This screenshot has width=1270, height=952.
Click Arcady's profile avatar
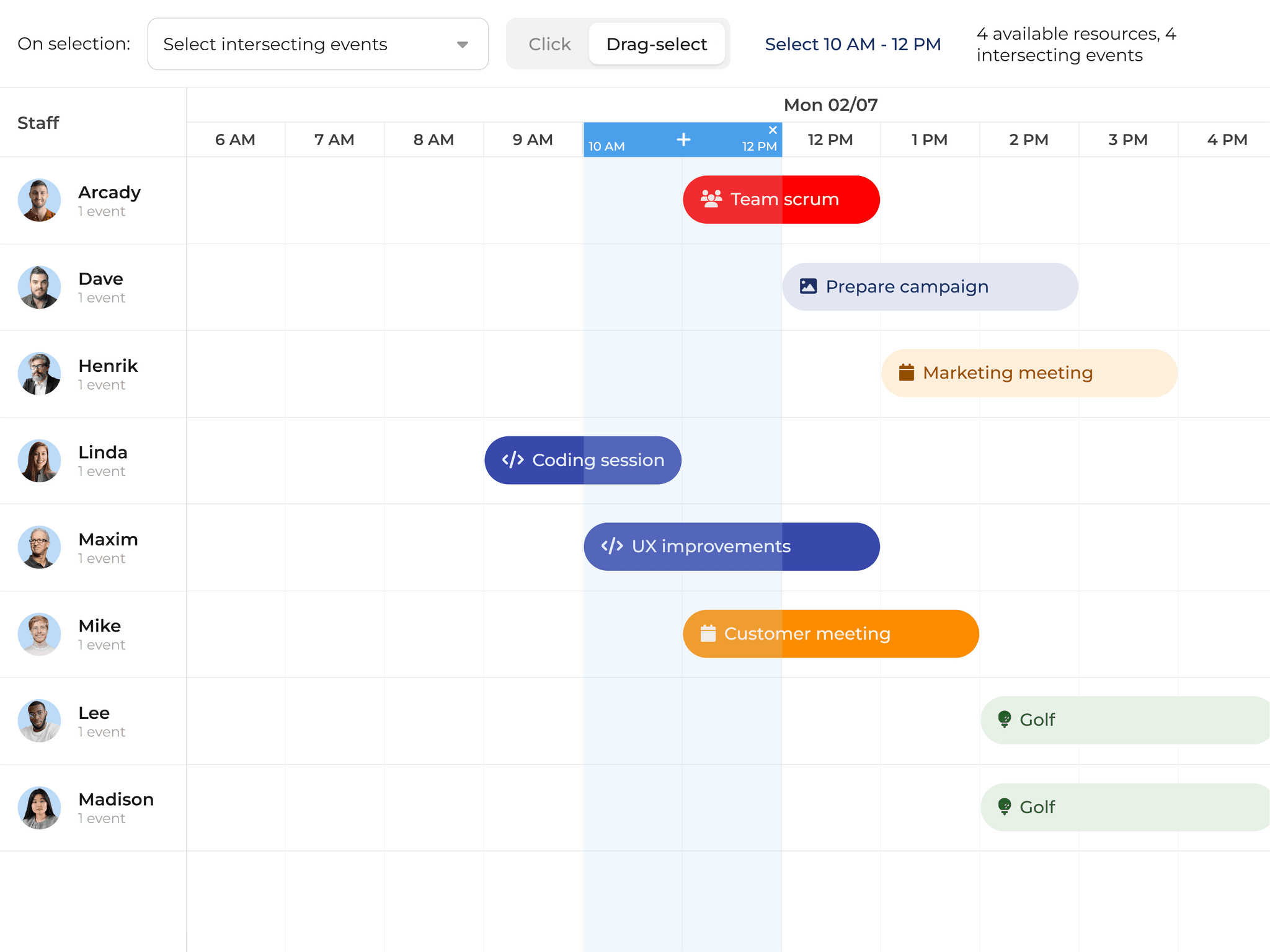39,200
